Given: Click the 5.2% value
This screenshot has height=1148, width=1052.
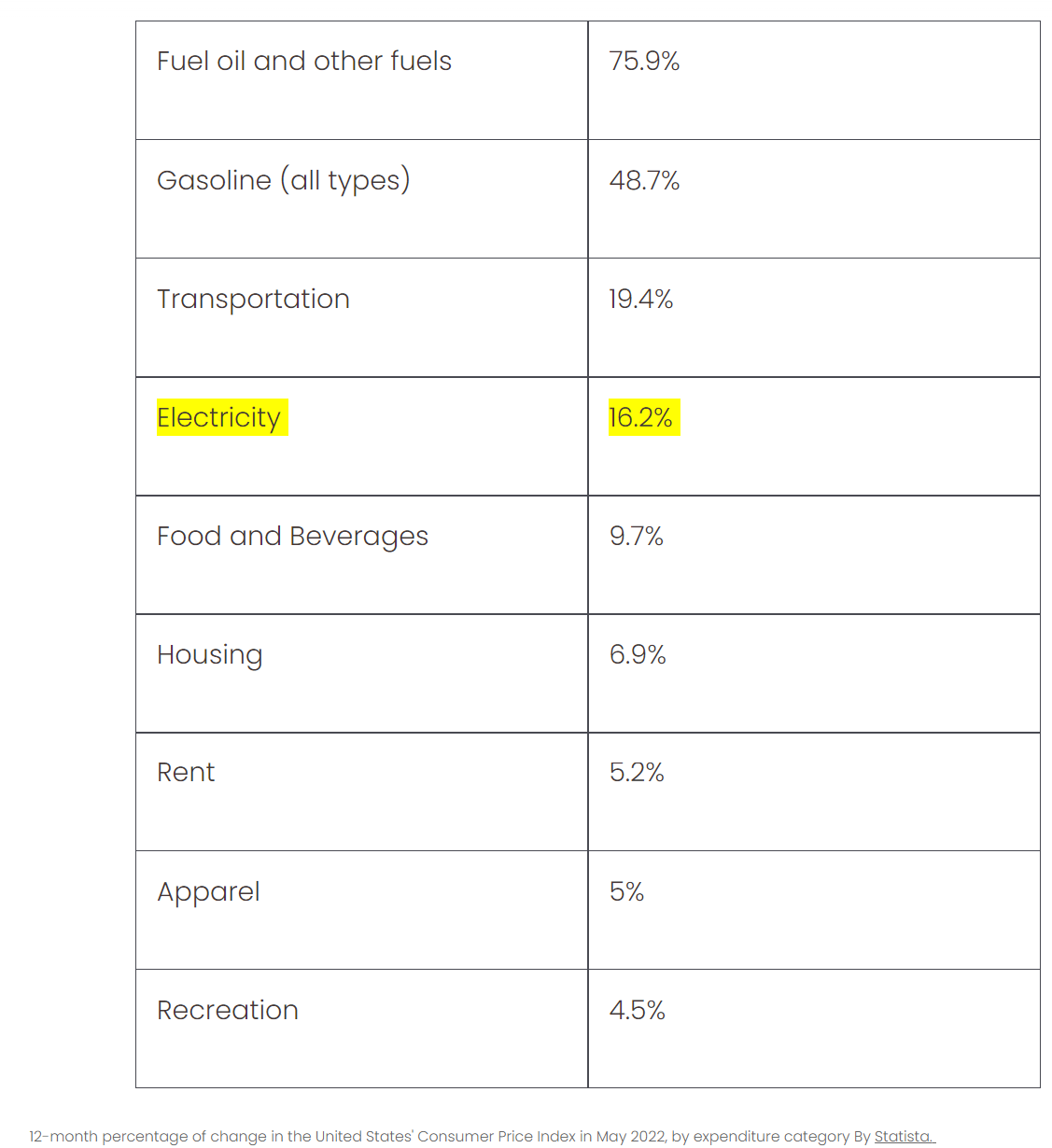Looking at the screenshot, I should [637, 773].
